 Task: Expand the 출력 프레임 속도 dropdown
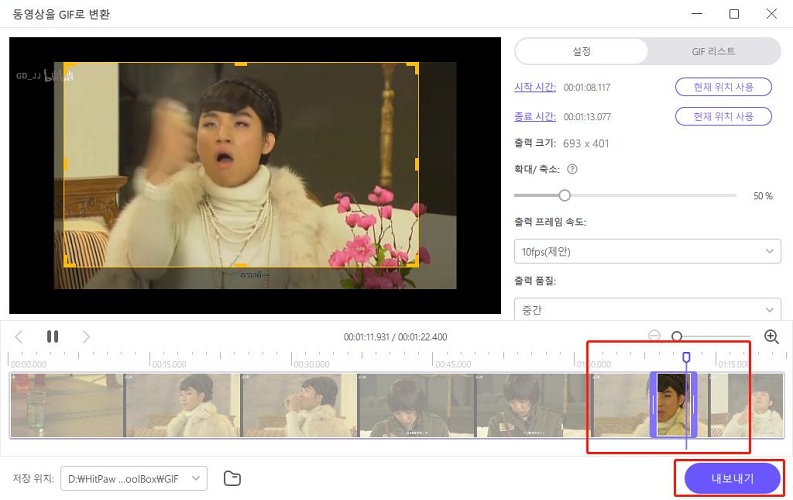pos(647,251)
